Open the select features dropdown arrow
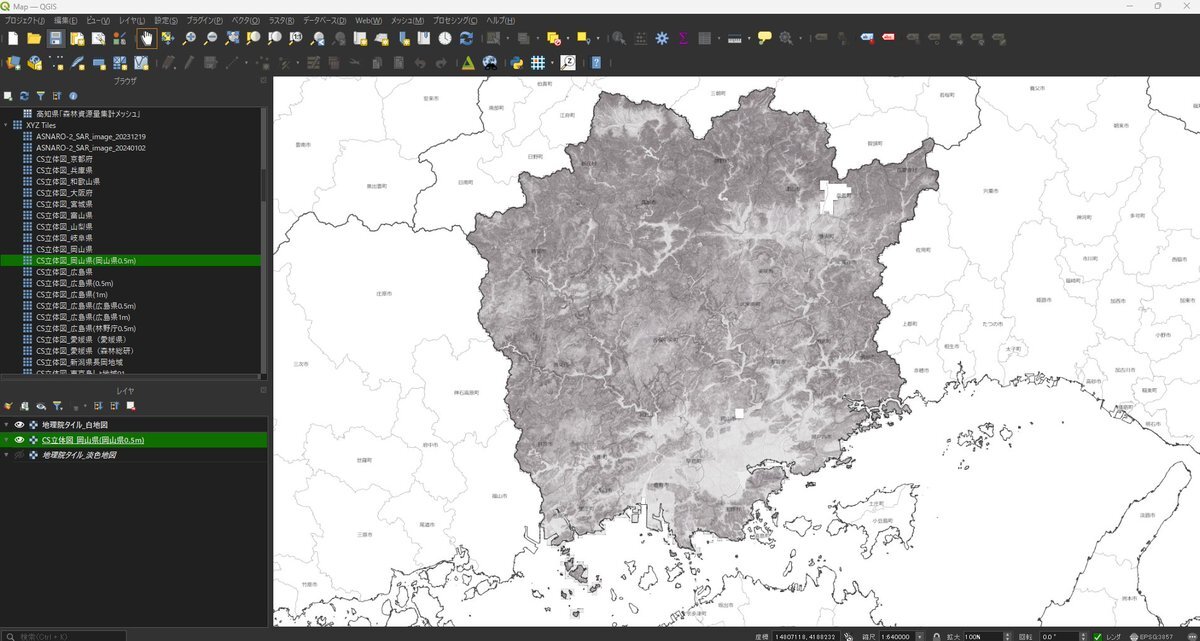Screen dimensions: 1200x641 pyautogui.click(x=508, y=39)
